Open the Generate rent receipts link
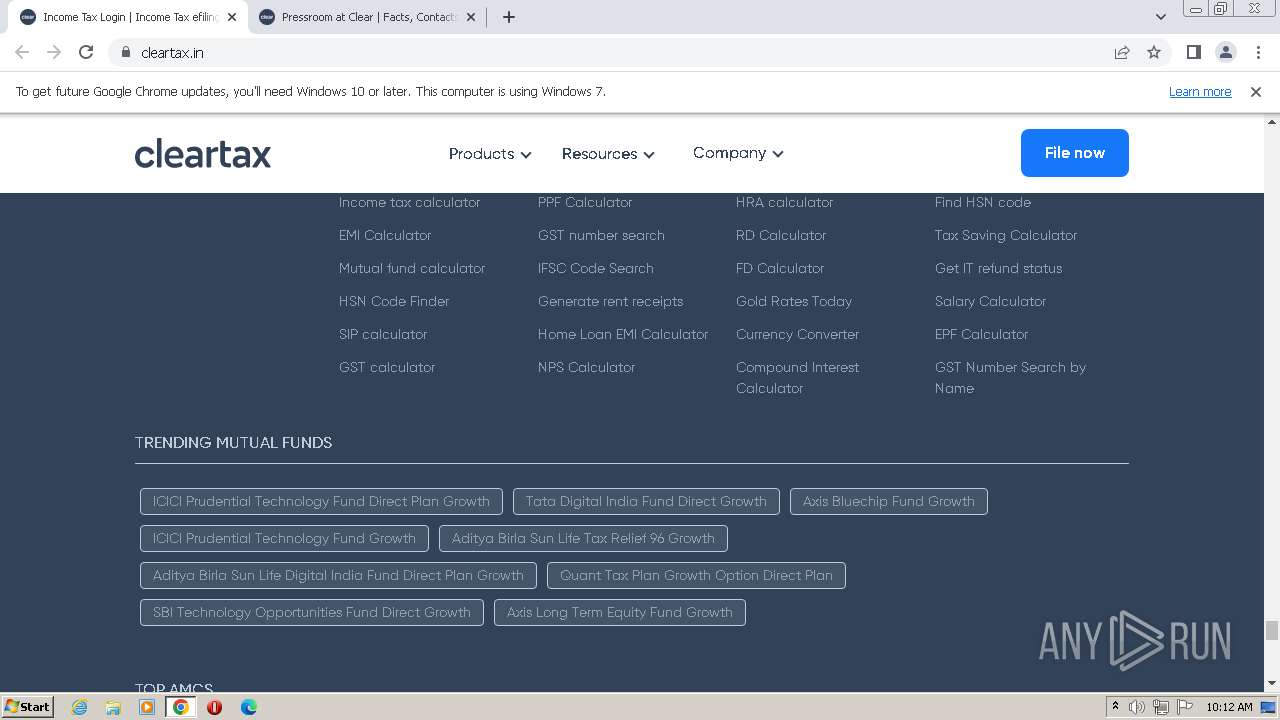Image resolution: width=1280 pixels, height=720 pixels. [x=610, y=301]
